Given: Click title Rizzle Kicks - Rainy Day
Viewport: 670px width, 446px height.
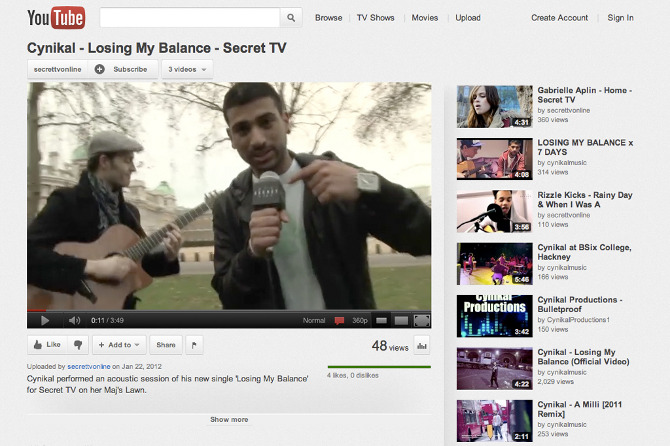Looking at the screenshot, I should [x=585, y=200].
